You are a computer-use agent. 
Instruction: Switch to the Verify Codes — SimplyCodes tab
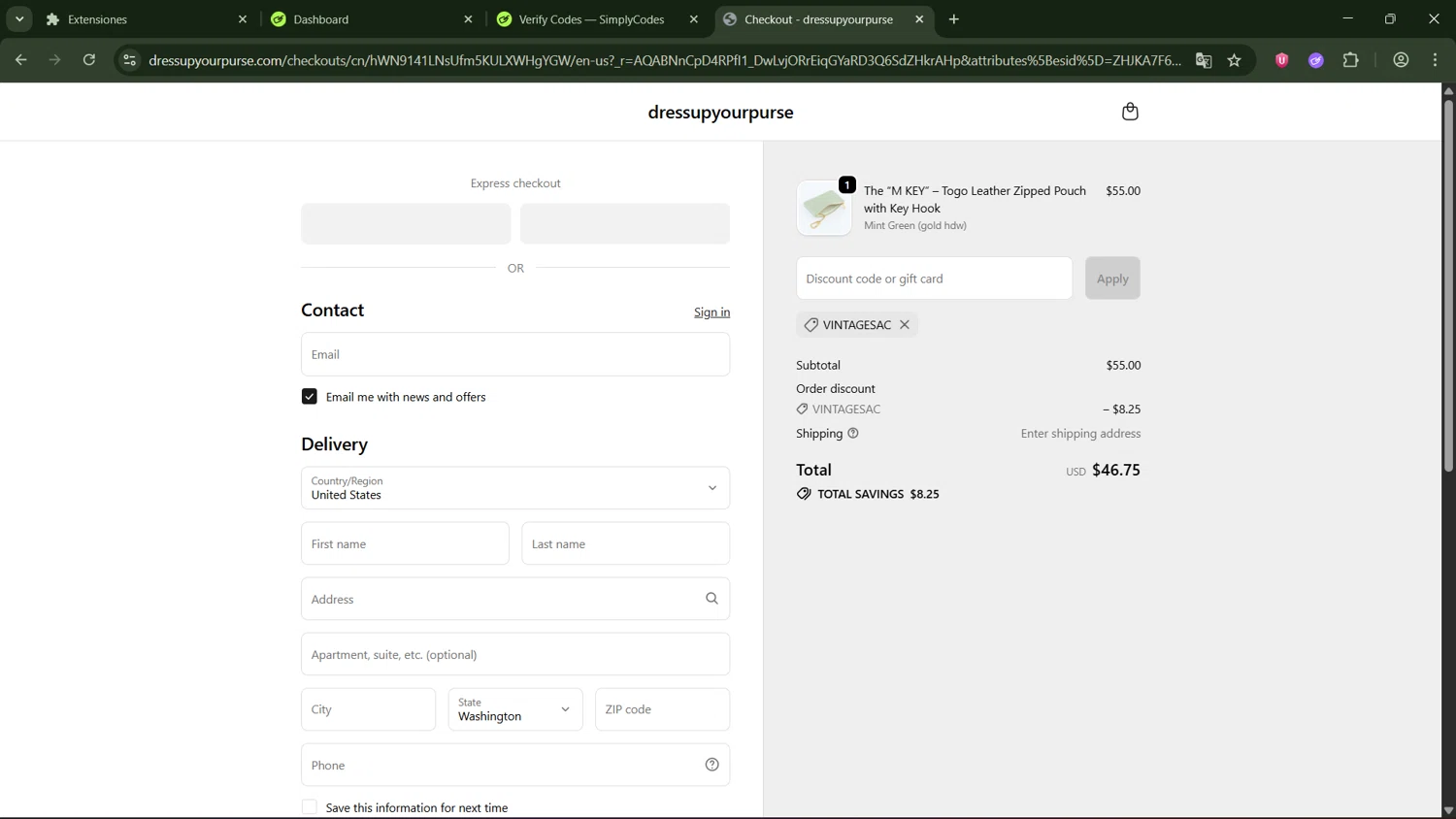coord(598,19)
